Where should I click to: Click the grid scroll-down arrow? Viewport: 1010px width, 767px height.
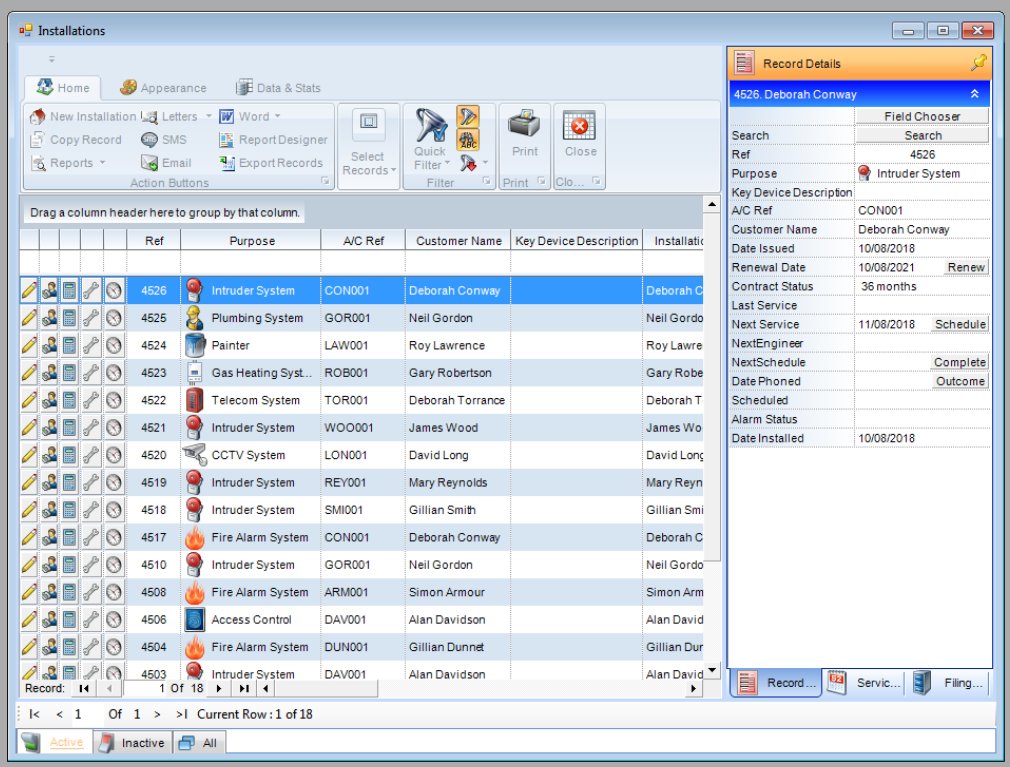(711, 670)
